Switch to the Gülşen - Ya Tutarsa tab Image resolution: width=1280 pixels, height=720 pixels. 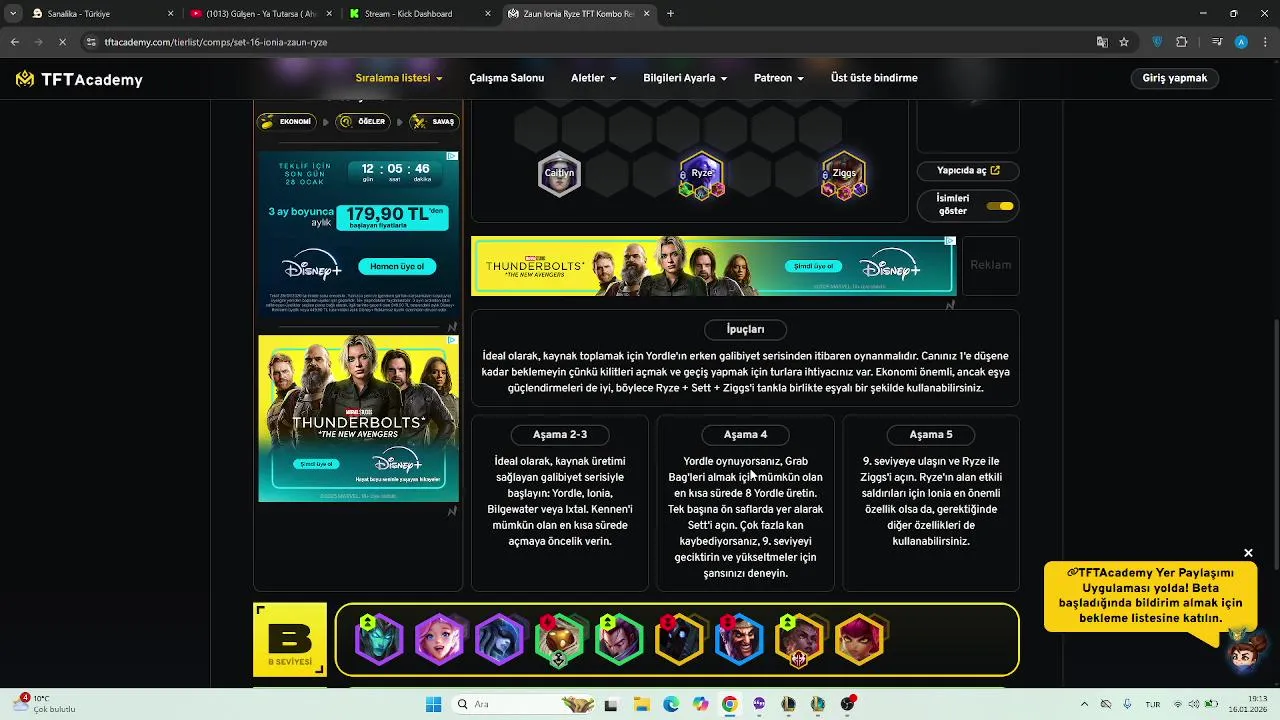[260, 14]
